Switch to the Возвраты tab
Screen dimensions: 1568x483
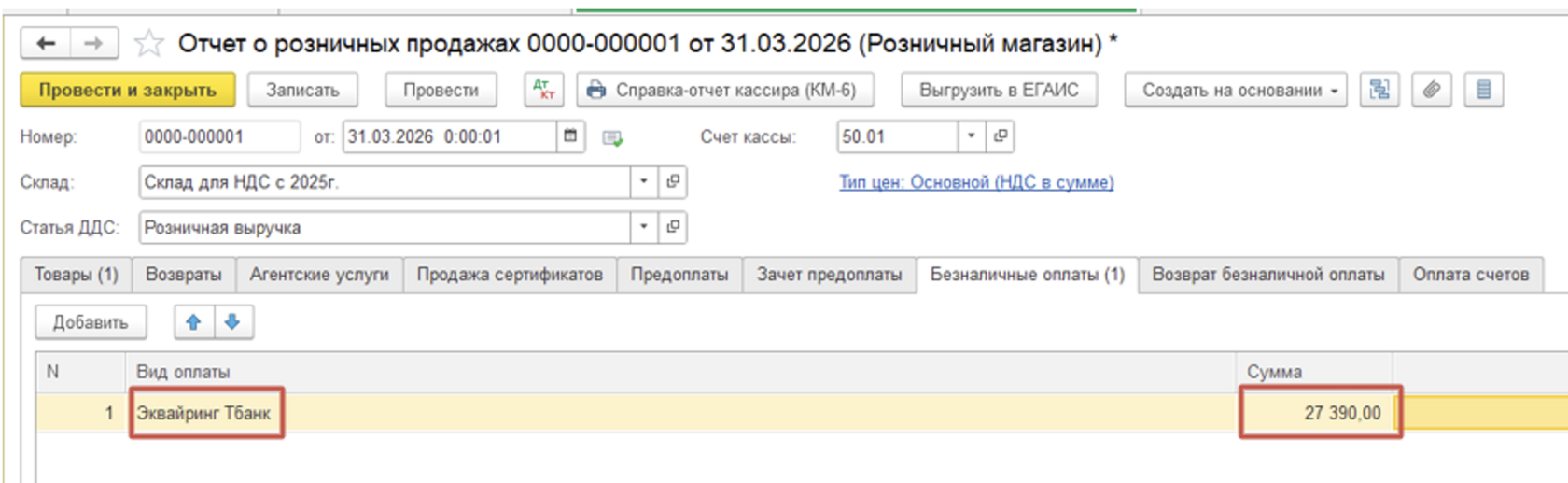click(184, 275)
